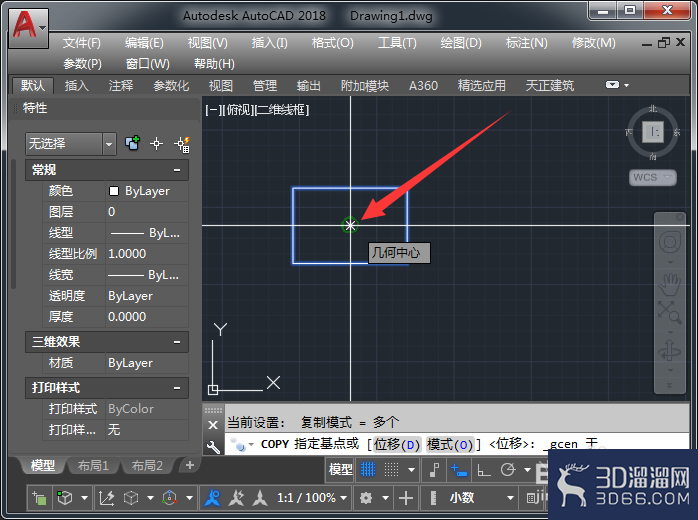Click the annotation monitor plus icon

pos(406,498)
